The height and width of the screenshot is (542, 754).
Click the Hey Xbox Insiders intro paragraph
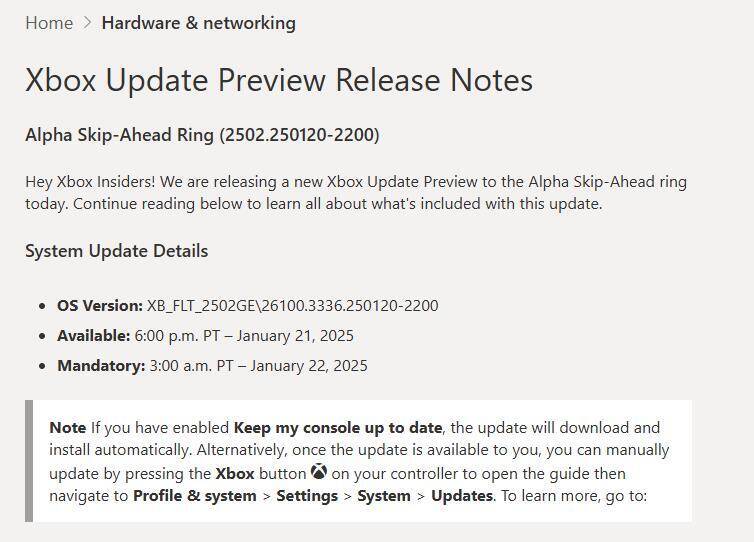(355, 193)
